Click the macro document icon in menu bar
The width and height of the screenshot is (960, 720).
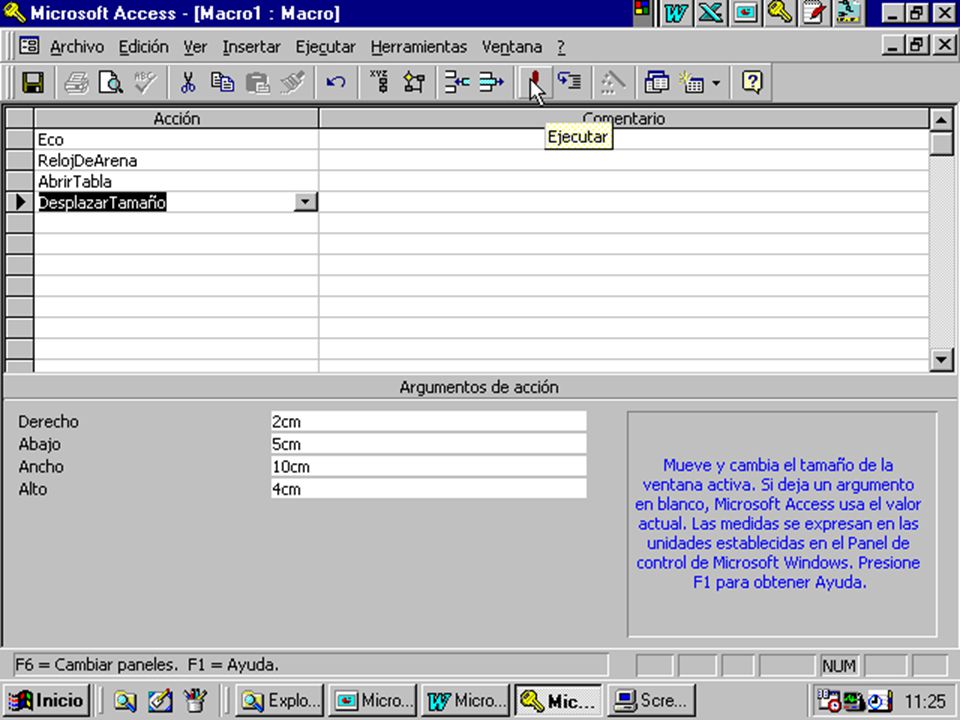[29, 46]
